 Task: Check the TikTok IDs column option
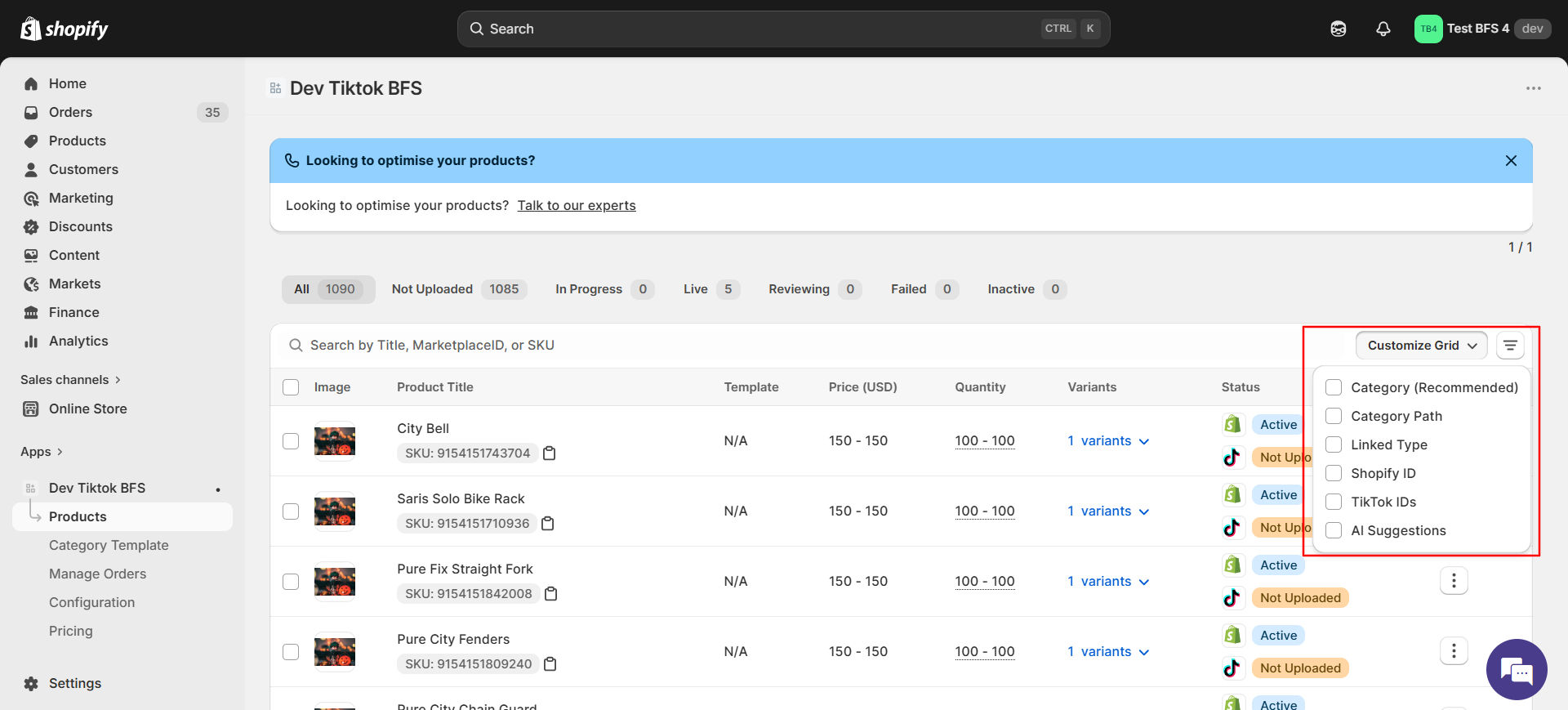point(1334,502)
